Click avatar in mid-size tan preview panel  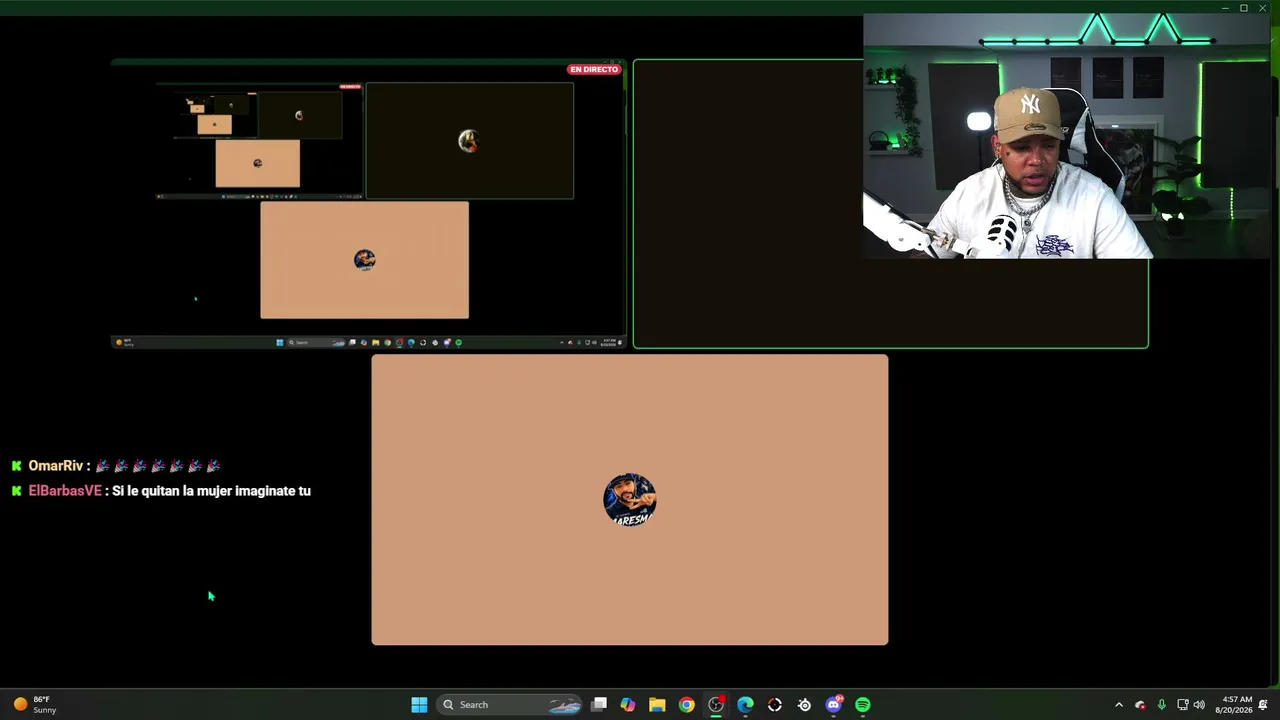click(x=365, y=260)
